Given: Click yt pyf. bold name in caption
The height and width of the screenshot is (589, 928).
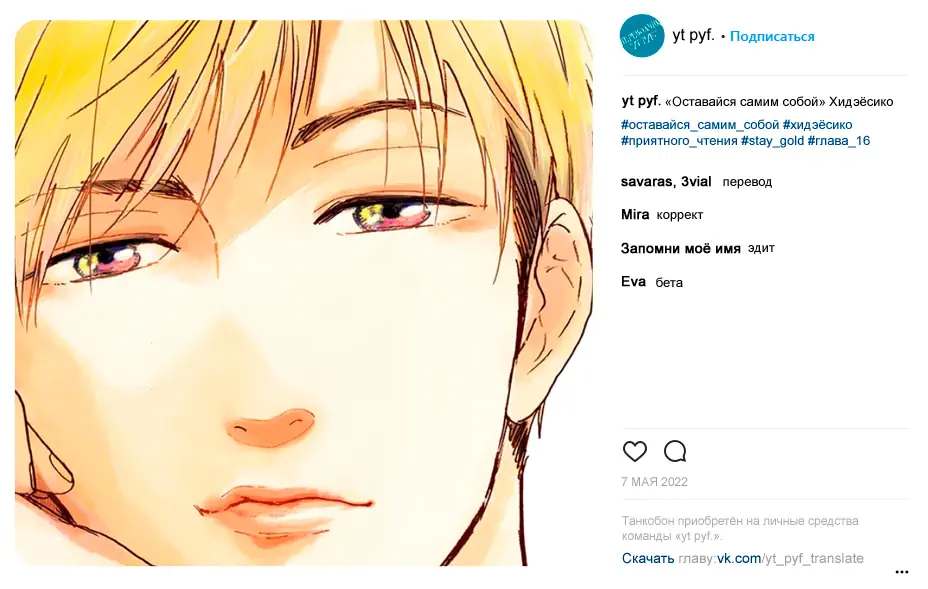Looking at the screenshot, I should click(641, 101).
